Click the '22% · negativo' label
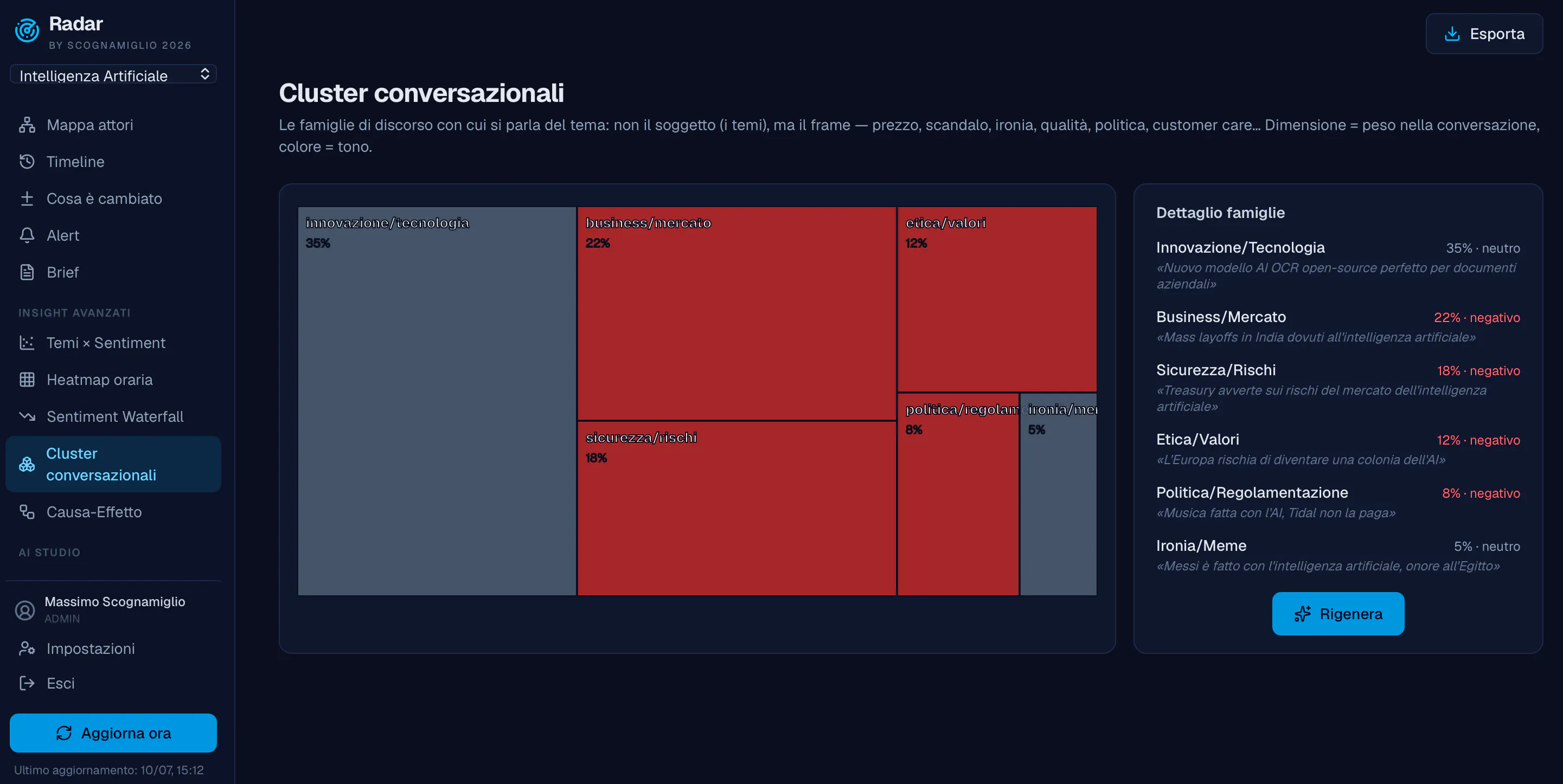The image size is (1563, 784). pos(1477,317)
